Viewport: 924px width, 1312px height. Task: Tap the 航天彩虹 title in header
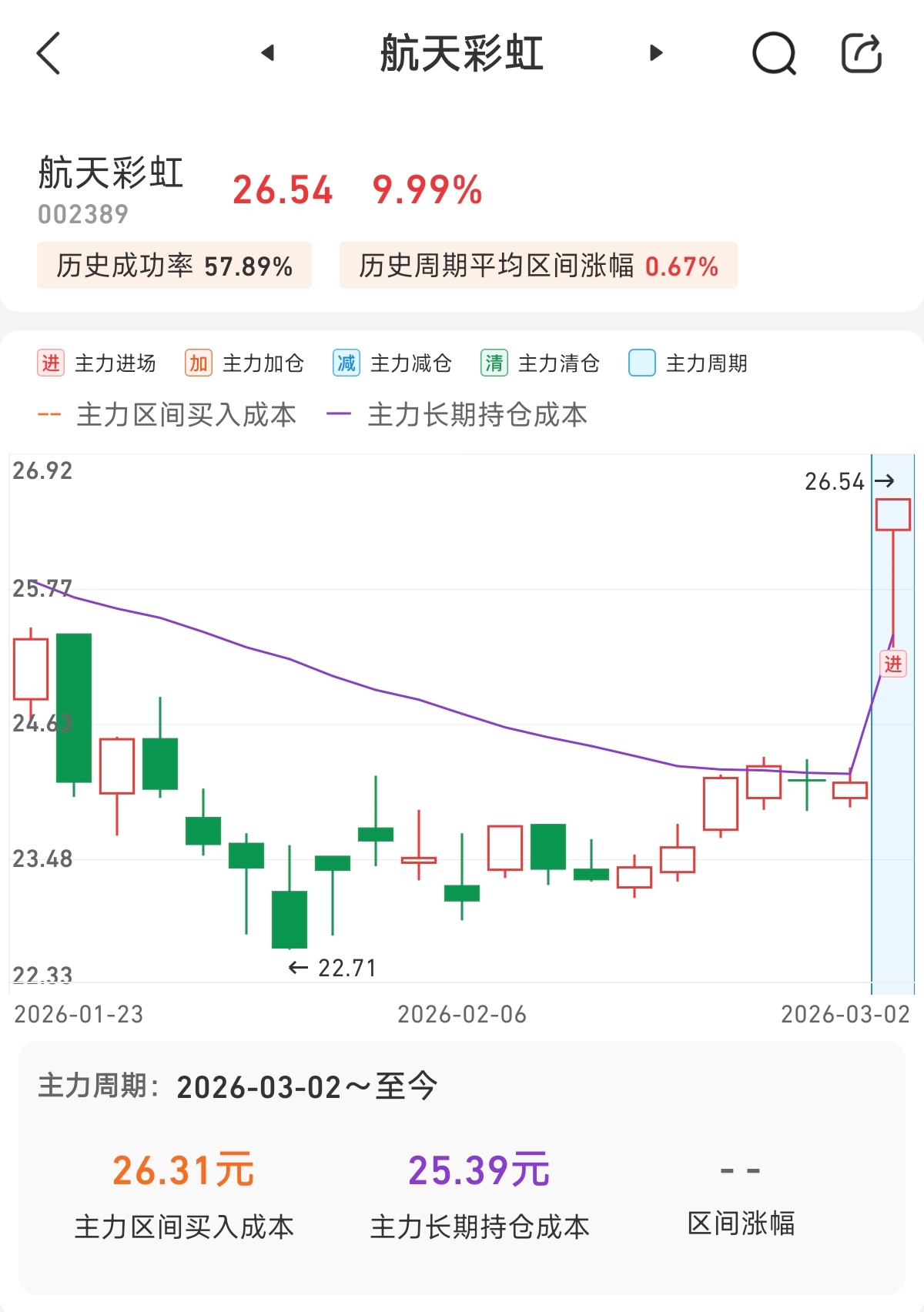462,53
